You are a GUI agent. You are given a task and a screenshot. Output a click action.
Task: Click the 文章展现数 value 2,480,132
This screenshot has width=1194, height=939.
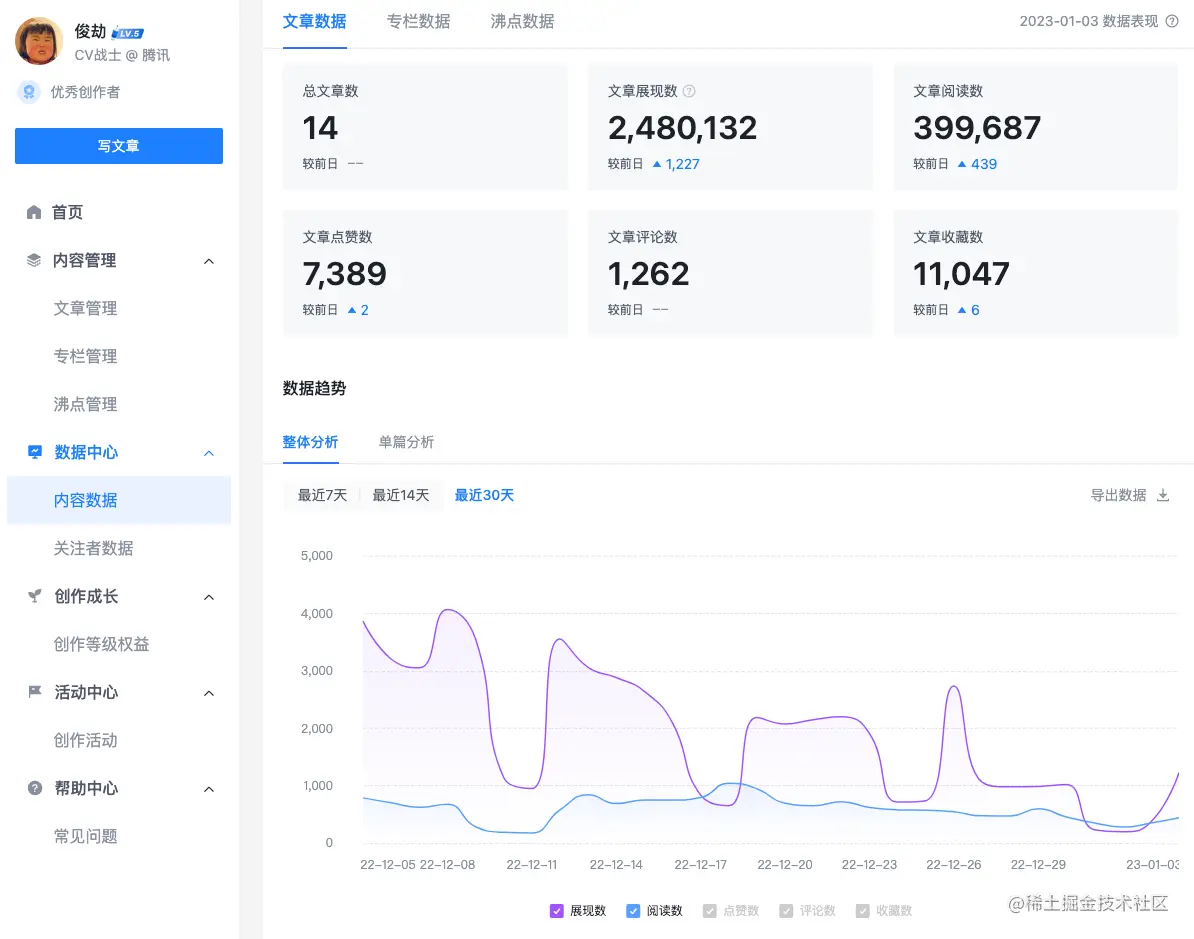(682, 128)
